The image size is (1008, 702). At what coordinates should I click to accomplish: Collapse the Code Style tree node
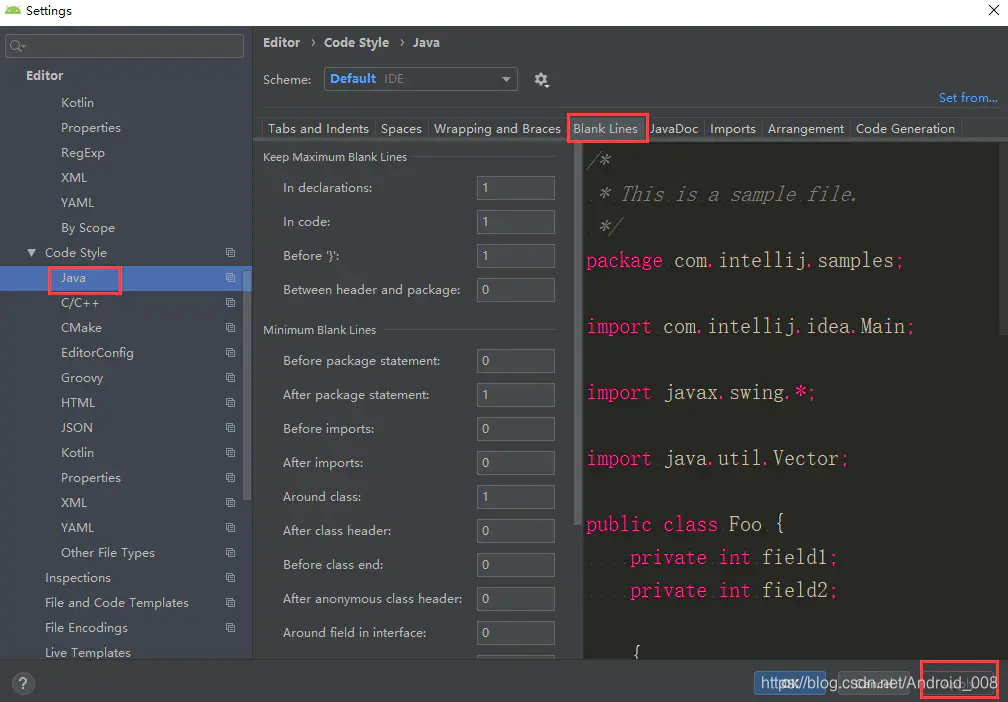click(31, 253)
